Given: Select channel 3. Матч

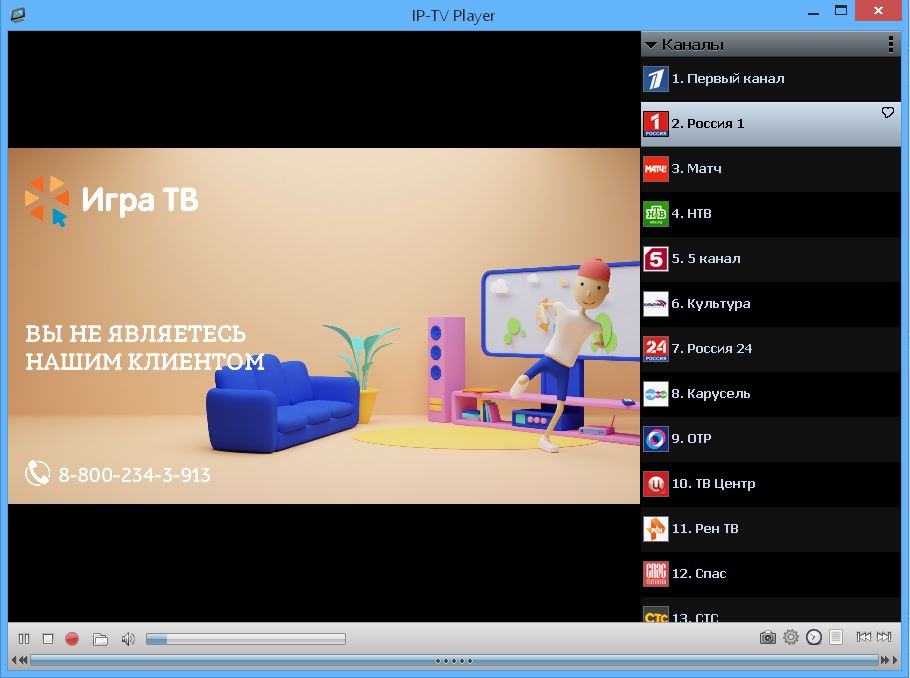Looking at the screenshot, I should 771,169.
